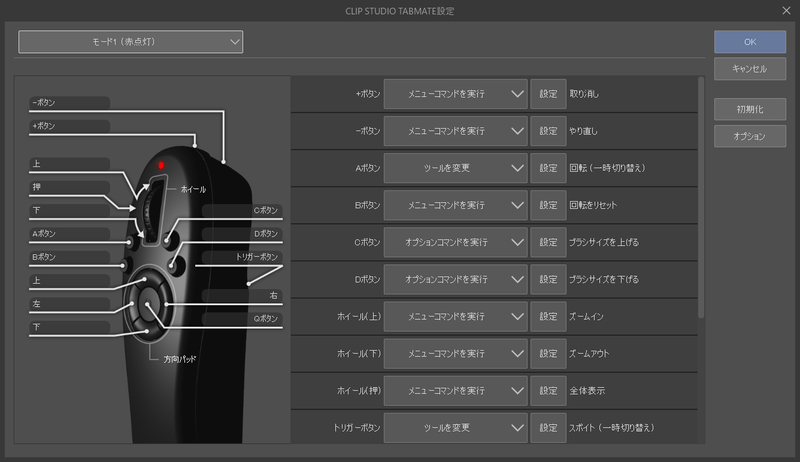Image resolution: width=800 pixels, height=462 pixels.
Task: Click 設定 for the −ボタン row
Action: [x=548, y=131]
